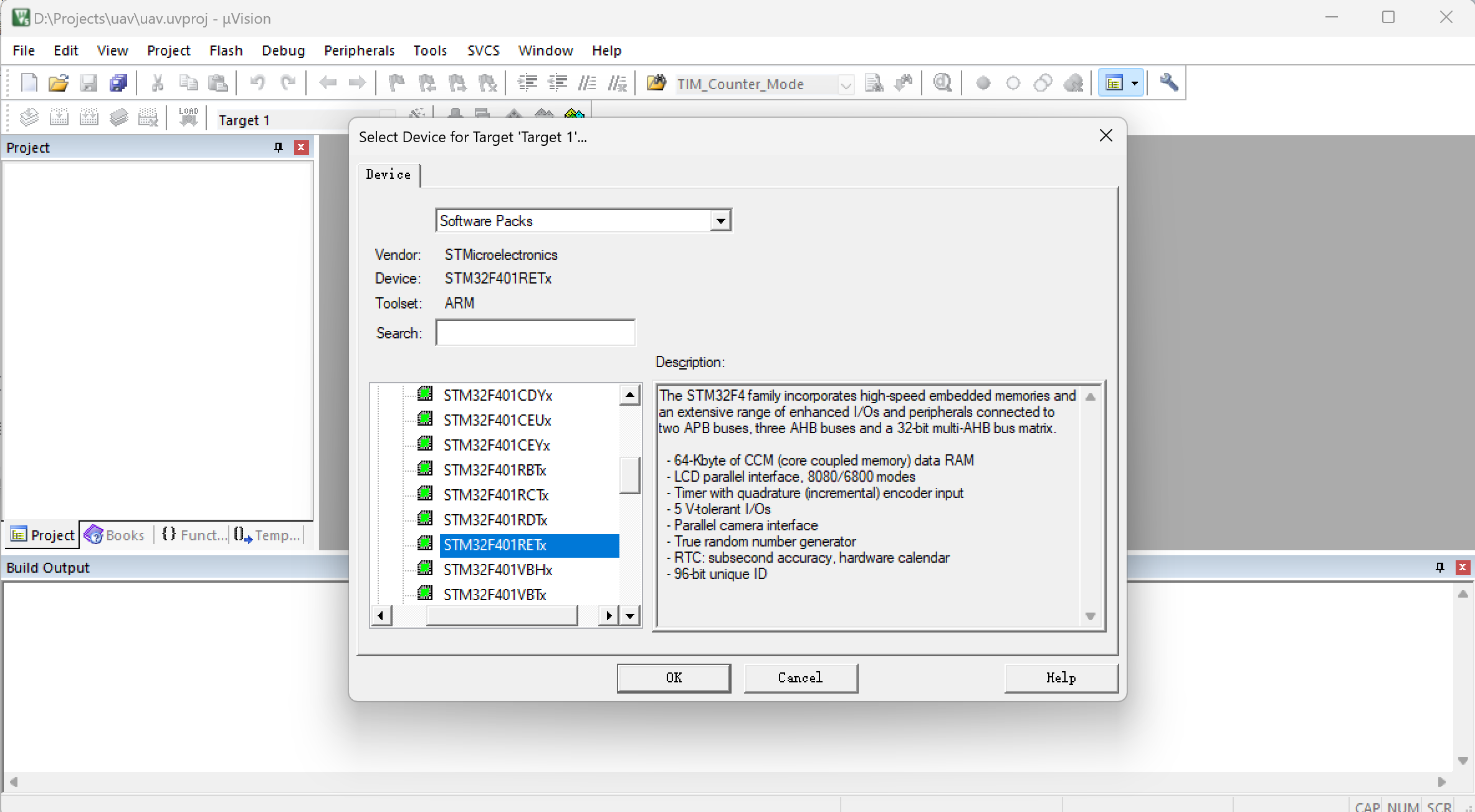The height and width of the screenshot is (812, 1475).
Task: Open the window view dropdown arrow
Action: (1135, 83)
